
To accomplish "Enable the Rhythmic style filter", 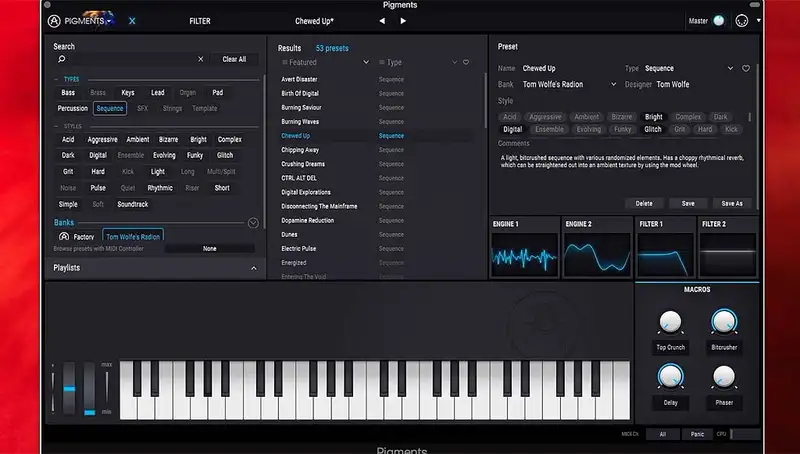I will [160, 188].
